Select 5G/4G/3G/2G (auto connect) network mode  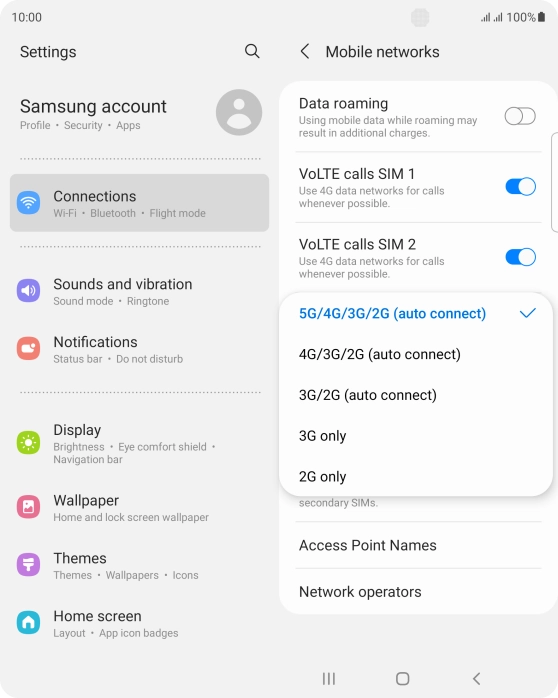[416, 313]
